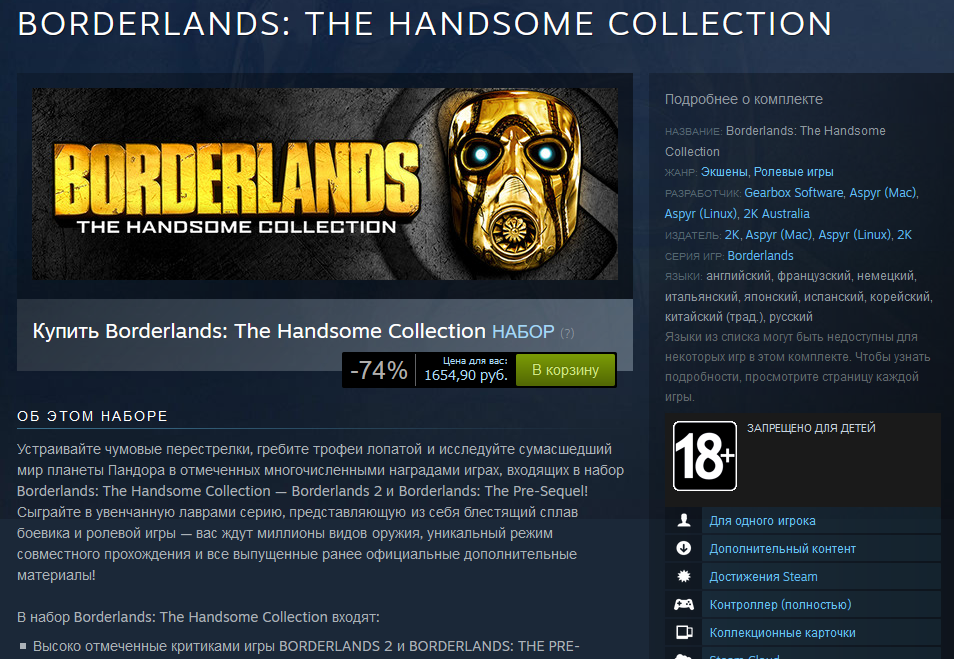Click the trading cards icon
954x659 pixels.
[684, 632]
